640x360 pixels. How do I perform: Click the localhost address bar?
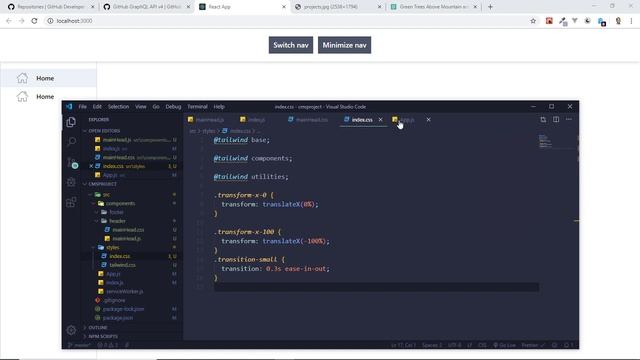pyautogui.click(x=286, y=21)
